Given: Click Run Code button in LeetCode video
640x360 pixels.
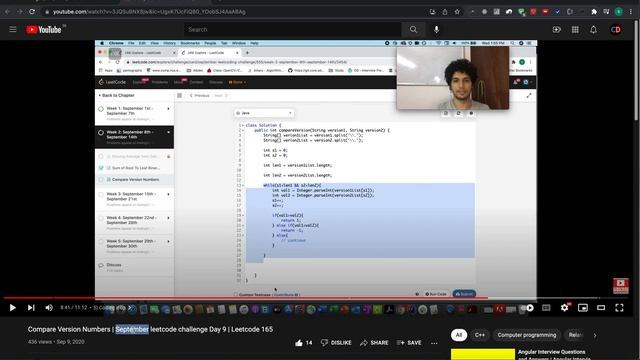Looking at the screenshot, I should tap(436, 293).
